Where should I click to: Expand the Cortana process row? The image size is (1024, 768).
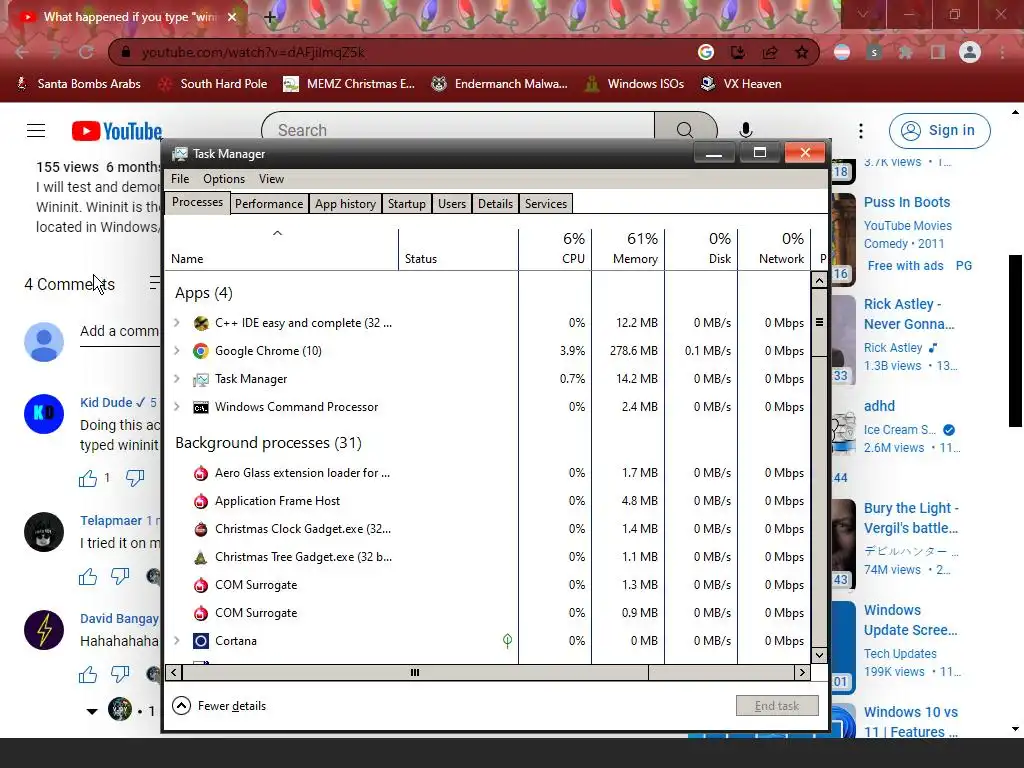tap(176, 641)
